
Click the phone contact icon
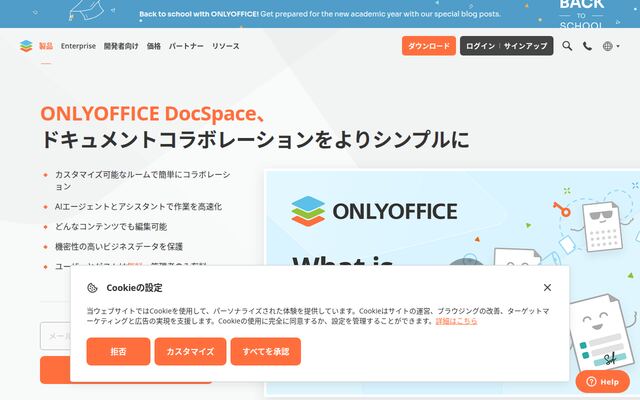pos(587,46)
